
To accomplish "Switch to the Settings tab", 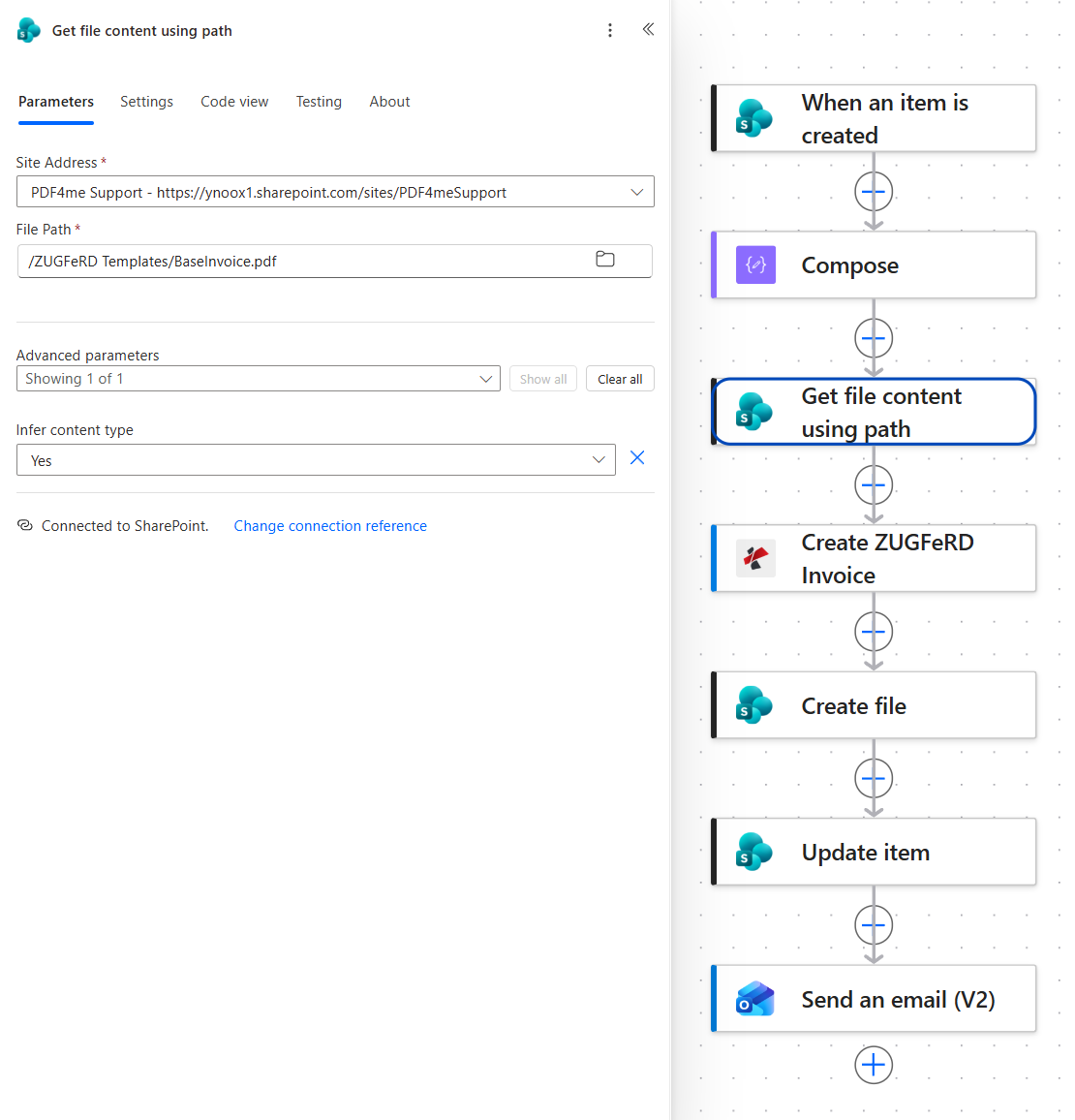I will [146, 102].
